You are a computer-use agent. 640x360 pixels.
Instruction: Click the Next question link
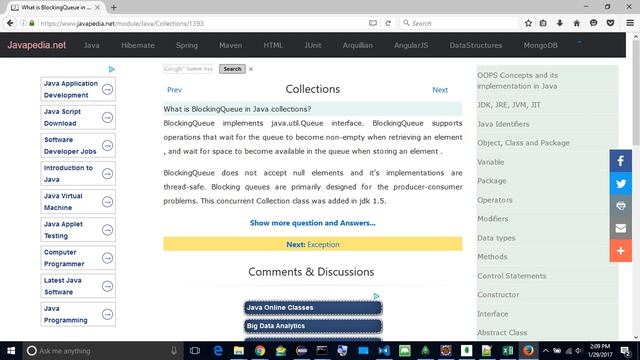click(x=440, y=90)
